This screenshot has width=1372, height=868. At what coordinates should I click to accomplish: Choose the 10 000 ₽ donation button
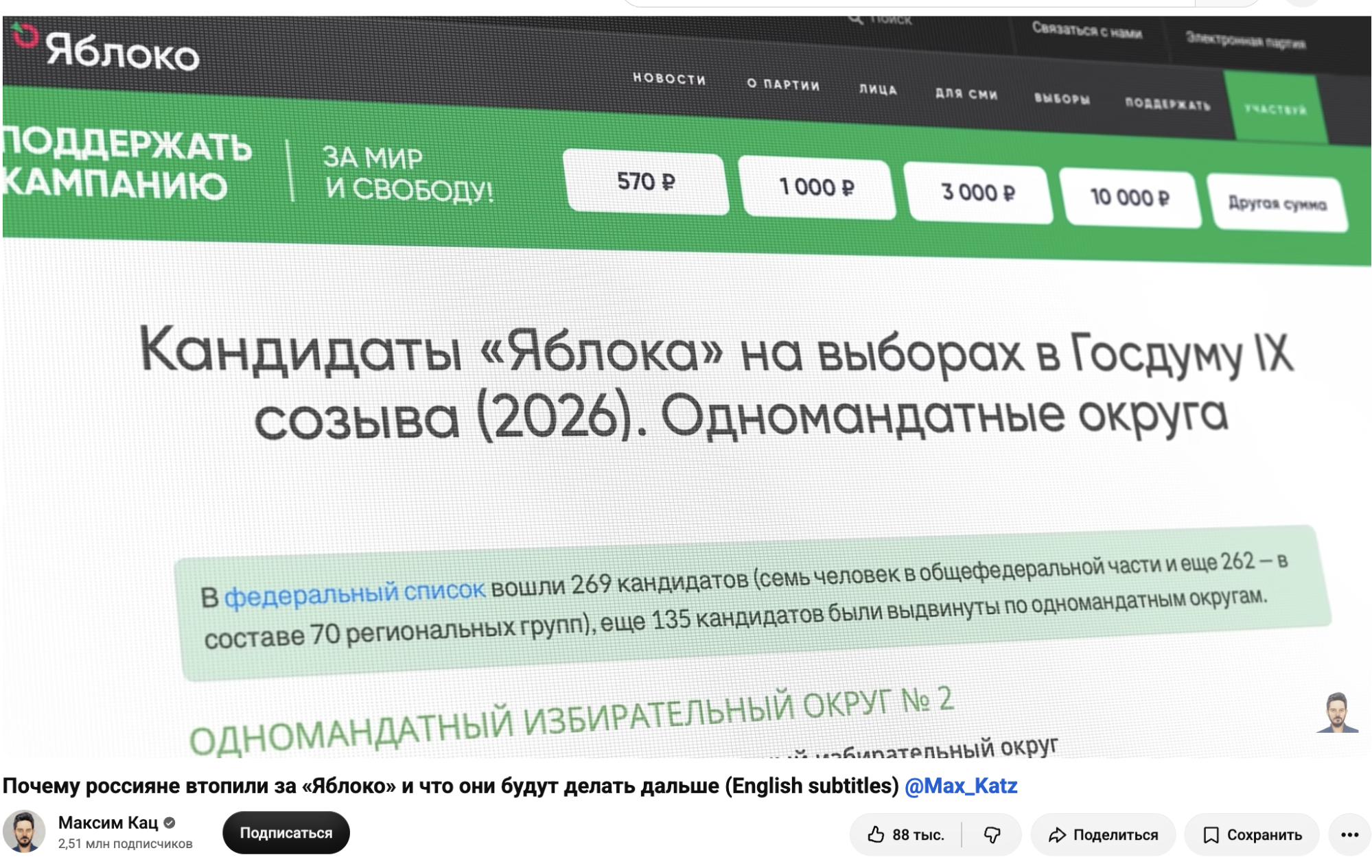(1130, 198)
